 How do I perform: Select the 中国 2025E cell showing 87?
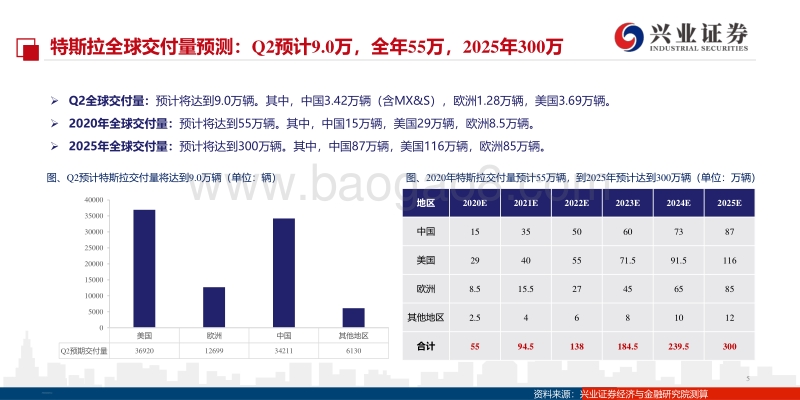point(730,232)
